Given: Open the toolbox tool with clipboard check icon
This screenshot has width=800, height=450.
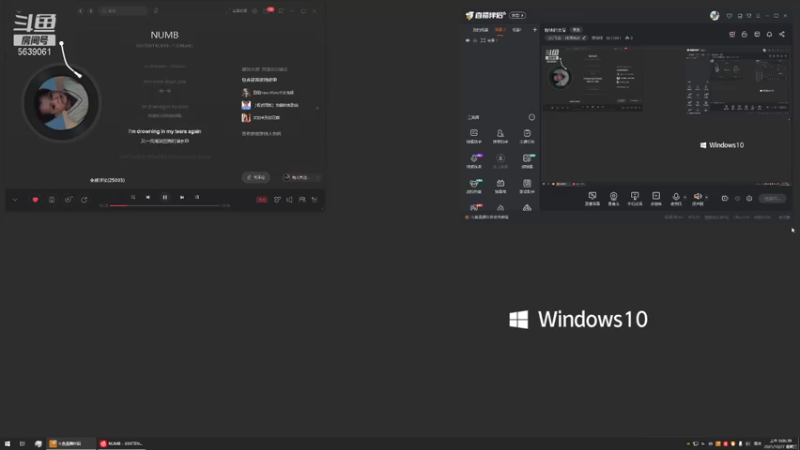Looking at the screenshot, I should click(x=527, y=136).
